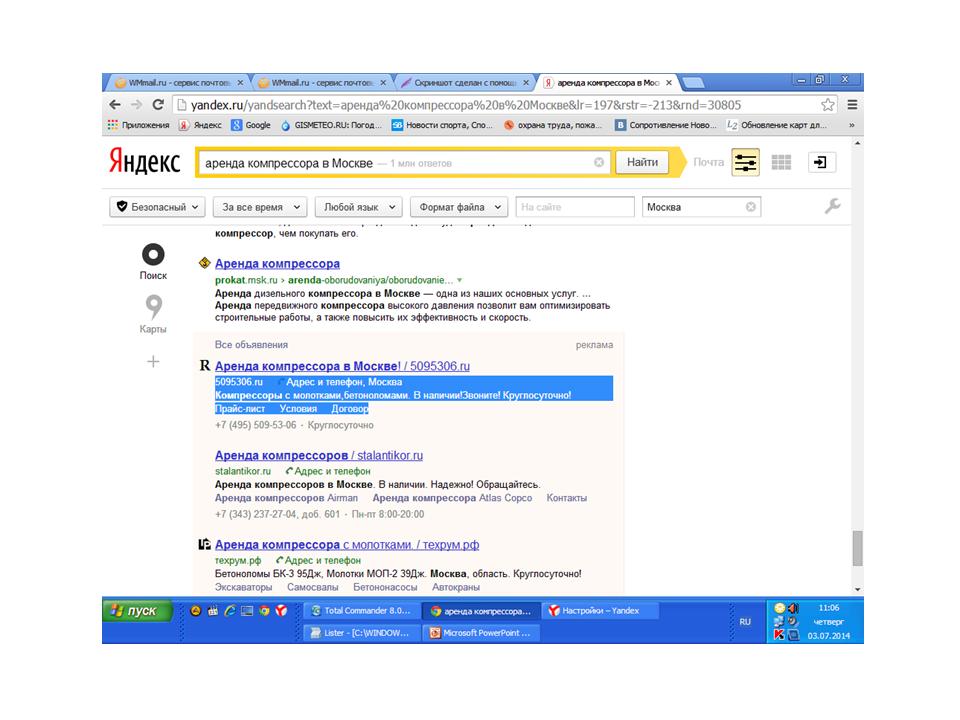Click the page vertical scrollbar thumb

click(857, 549)
